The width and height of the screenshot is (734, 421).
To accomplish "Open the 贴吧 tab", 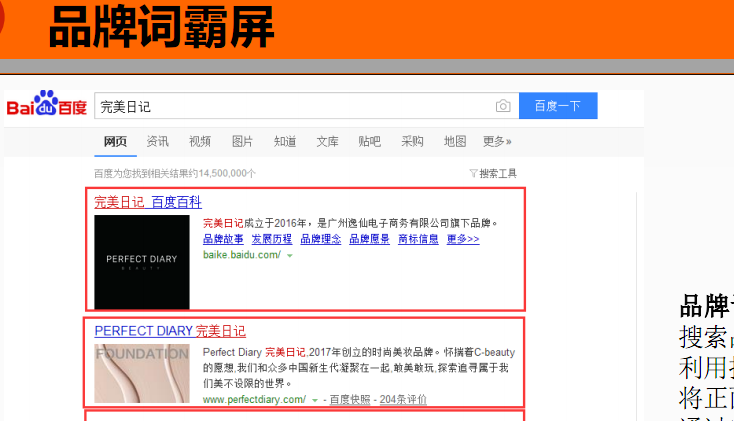I will pos(369,141).
